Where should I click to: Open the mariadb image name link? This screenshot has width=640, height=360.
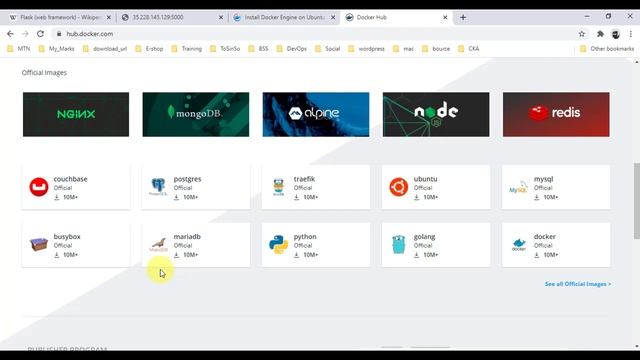point(187,236)
